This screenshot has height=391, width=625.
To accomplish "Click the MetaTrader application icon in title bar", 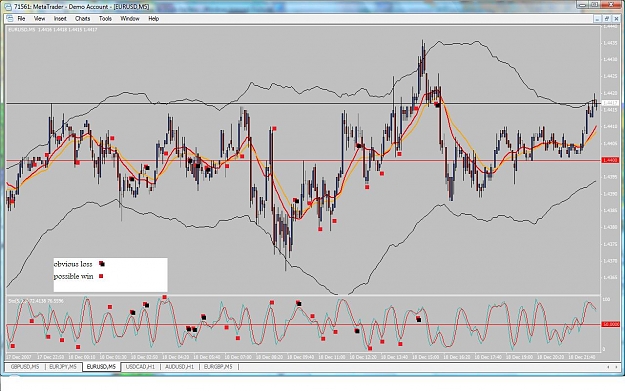I will pos(7,7).
